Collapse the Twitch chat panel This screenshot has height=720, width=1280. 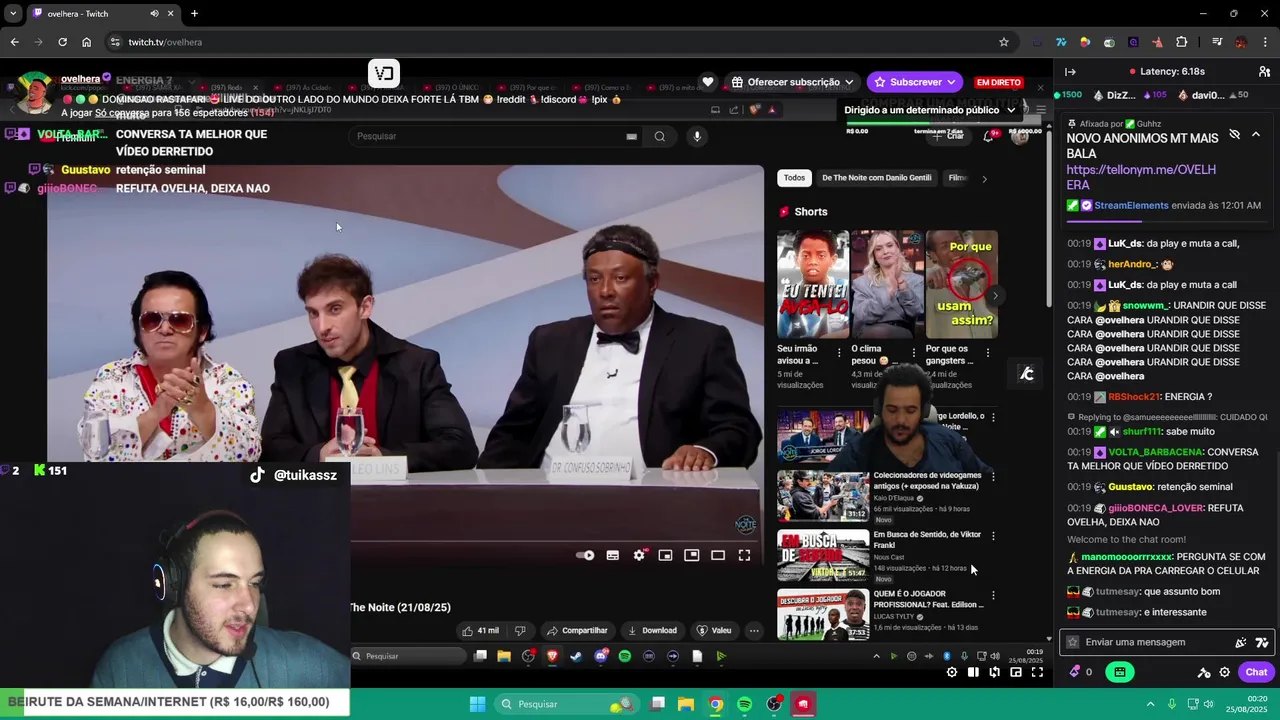pyautogui.click(x=1070, y=72)
